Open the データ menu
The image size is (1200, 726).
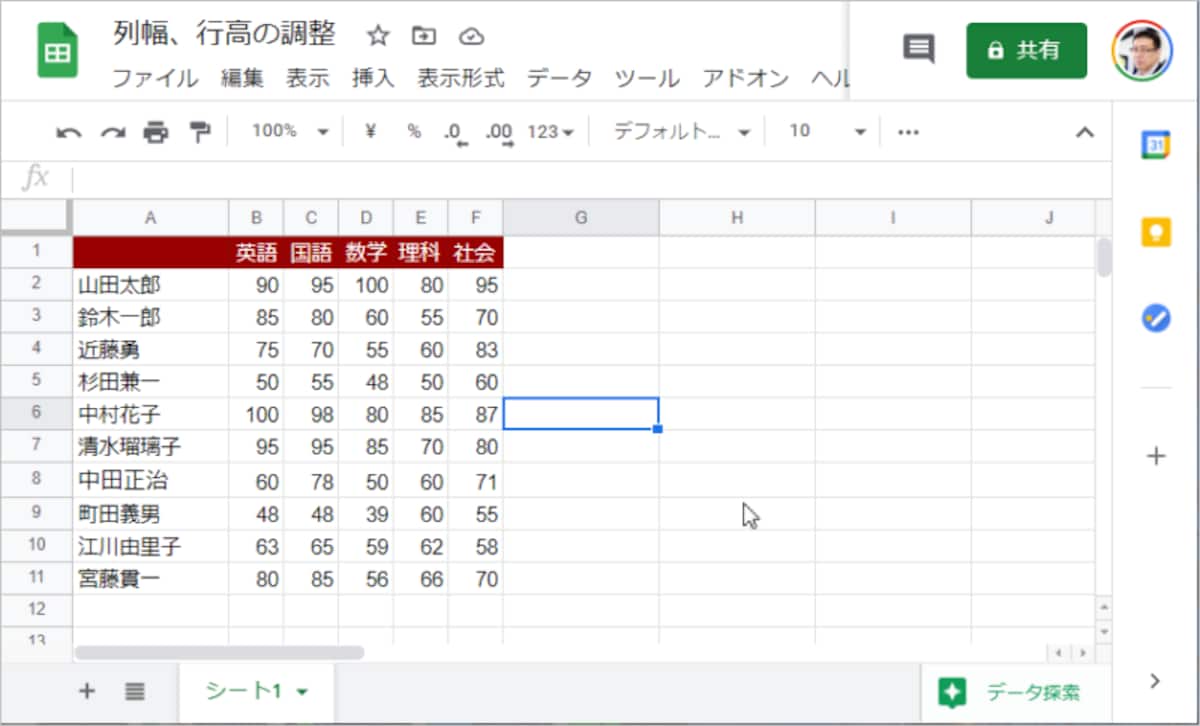(559, 78)
